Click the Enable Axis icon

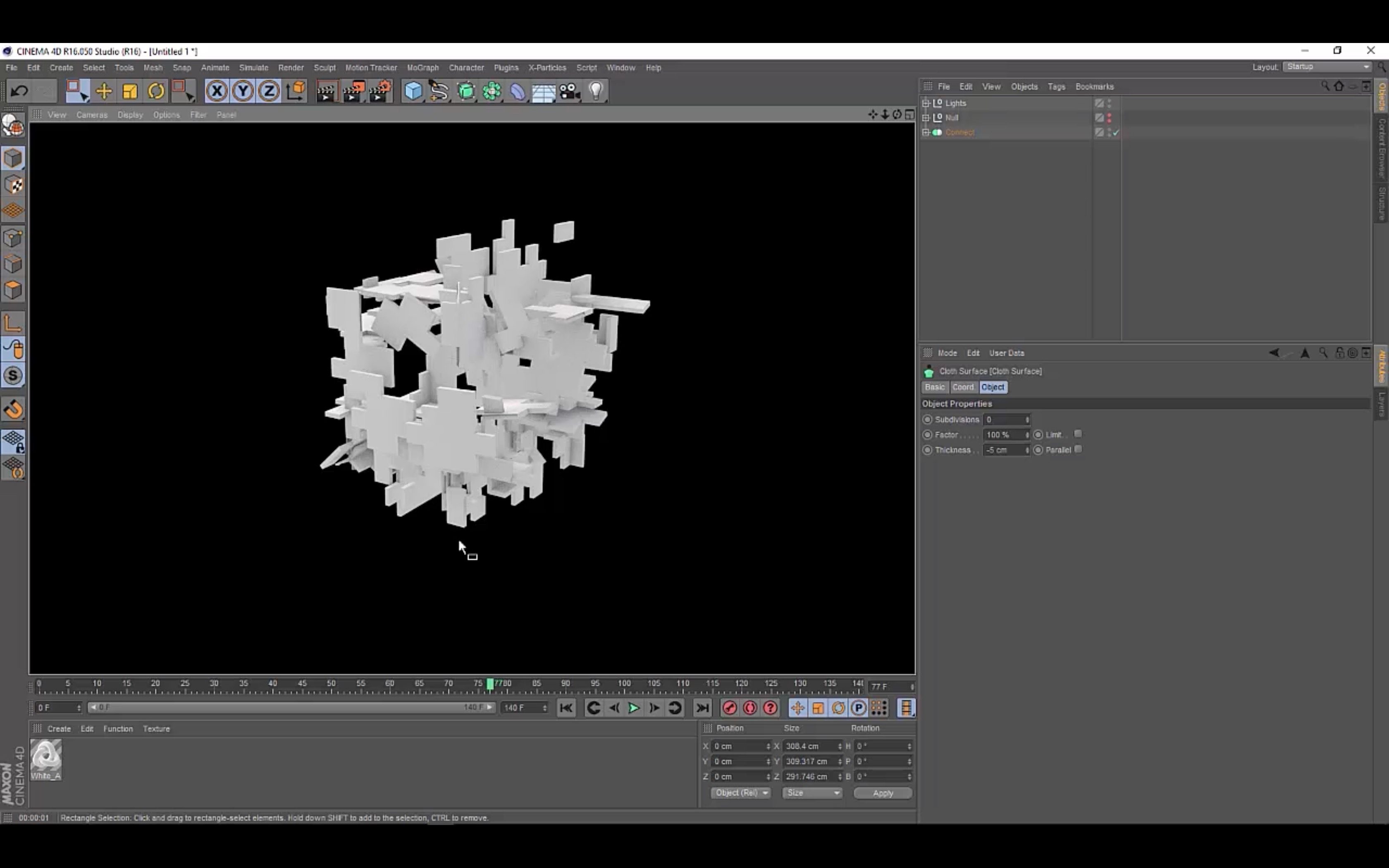[x=13, y=323]
